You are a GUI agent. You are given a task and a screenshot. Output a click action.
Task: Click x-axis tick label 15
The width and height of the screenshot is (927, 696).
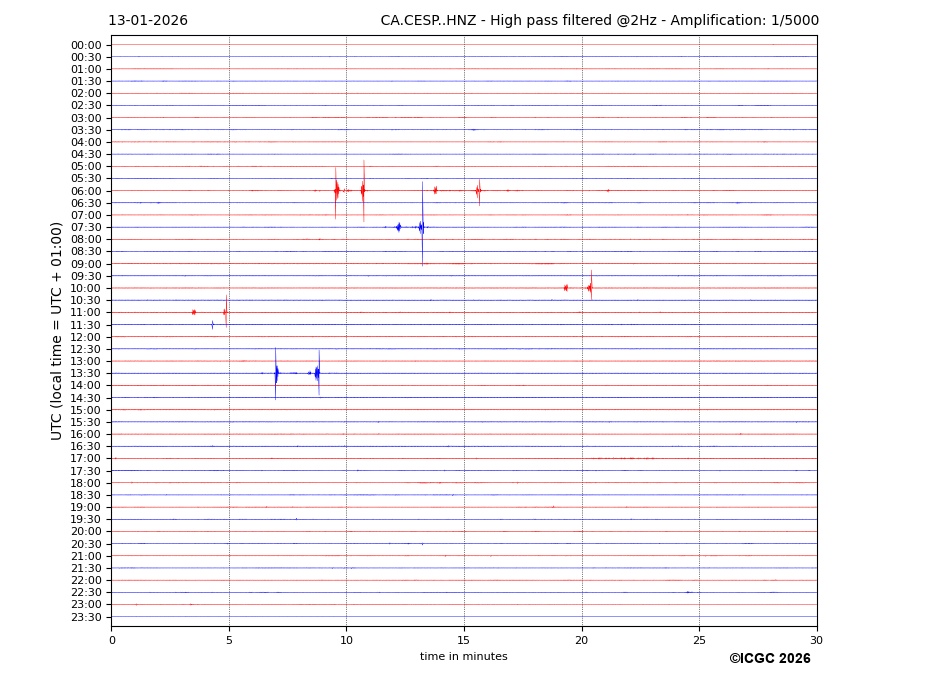tap(464, 640)
